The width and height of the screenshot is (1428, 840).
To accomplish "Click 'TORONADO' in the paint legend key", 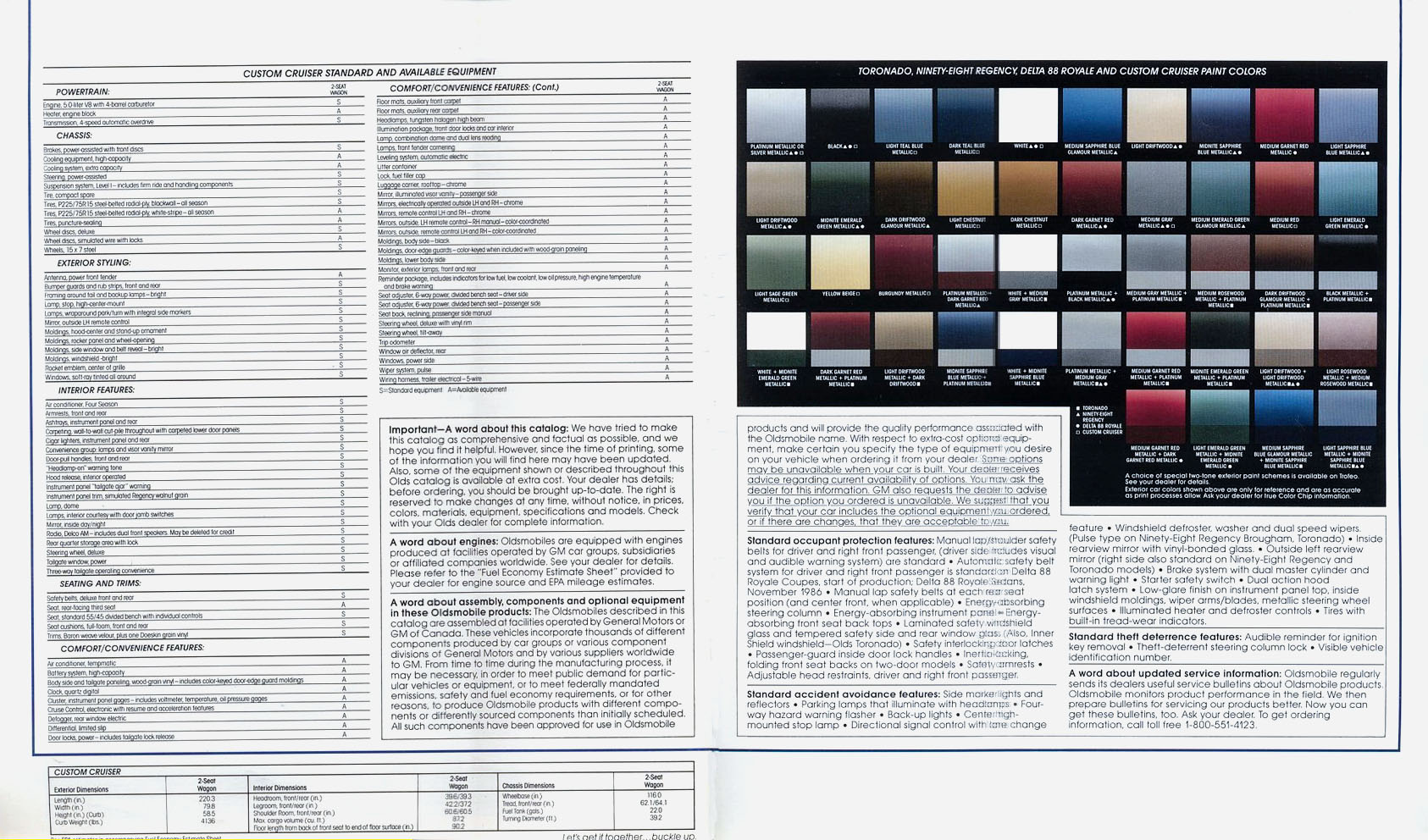I will pyautogui.click(x=1095, y=408).
